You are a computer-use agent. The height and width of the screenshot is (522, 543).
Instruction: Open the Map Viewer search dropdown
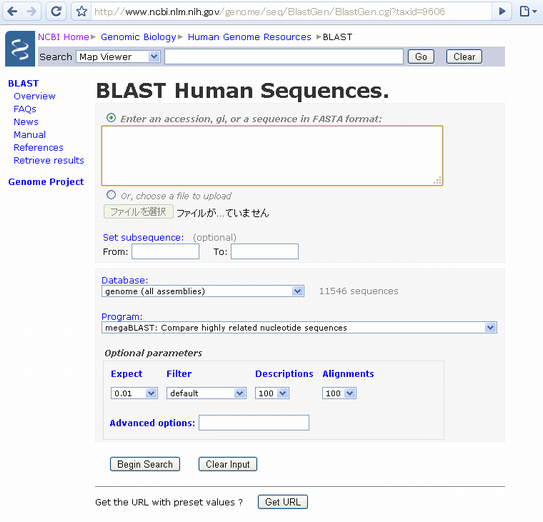click(x=118, y=56)
